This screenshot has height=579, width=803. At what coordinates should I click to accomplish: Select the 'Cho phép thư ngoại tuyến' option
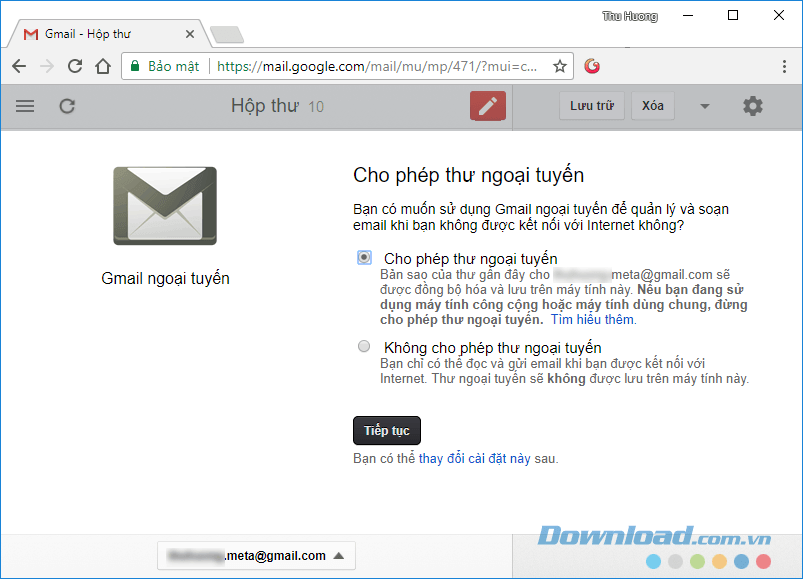click(364, 257)
